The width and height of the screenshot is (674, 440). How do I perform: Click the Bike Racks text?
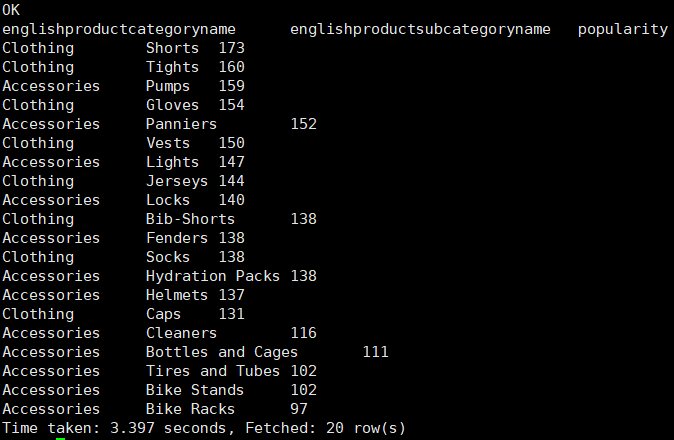pyautogui.click(x=190, y=409)
